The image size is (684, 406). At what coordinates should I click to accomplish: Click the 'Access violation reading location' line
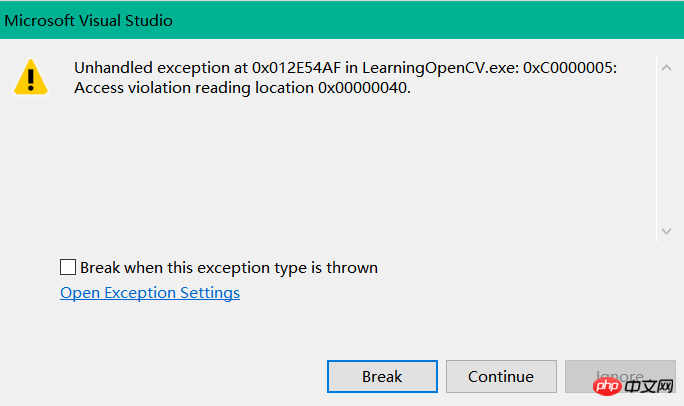click(x=242, y=88)
